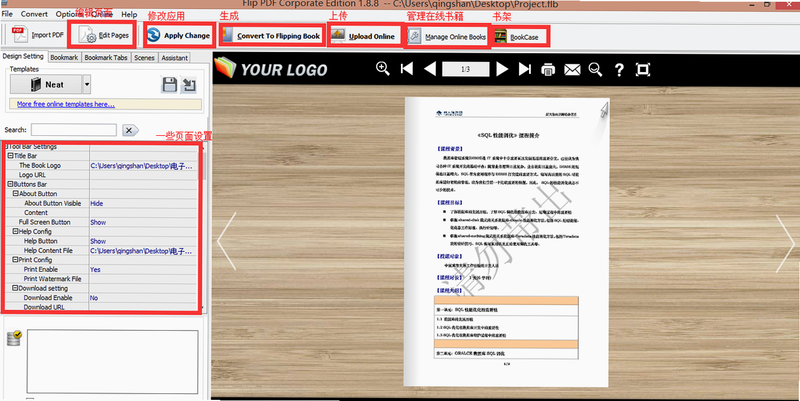
Task: Open the File menu
Action: point(7,14)
